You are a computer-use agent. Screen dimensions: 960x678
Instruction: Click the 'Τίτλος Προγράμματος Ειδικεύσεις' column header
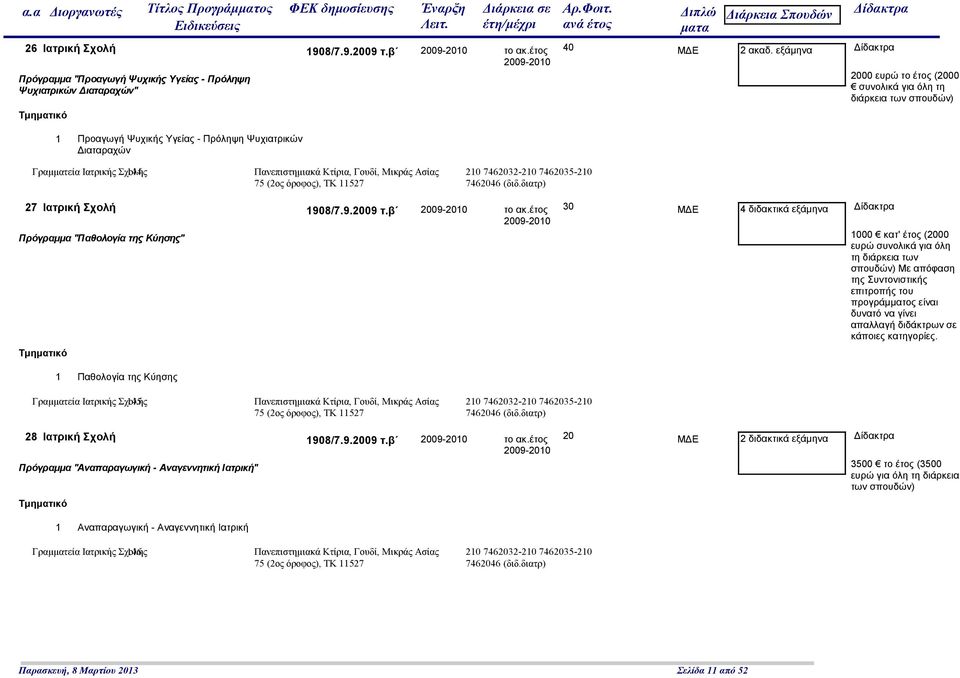pyautogui.click(x=209, y=17)
